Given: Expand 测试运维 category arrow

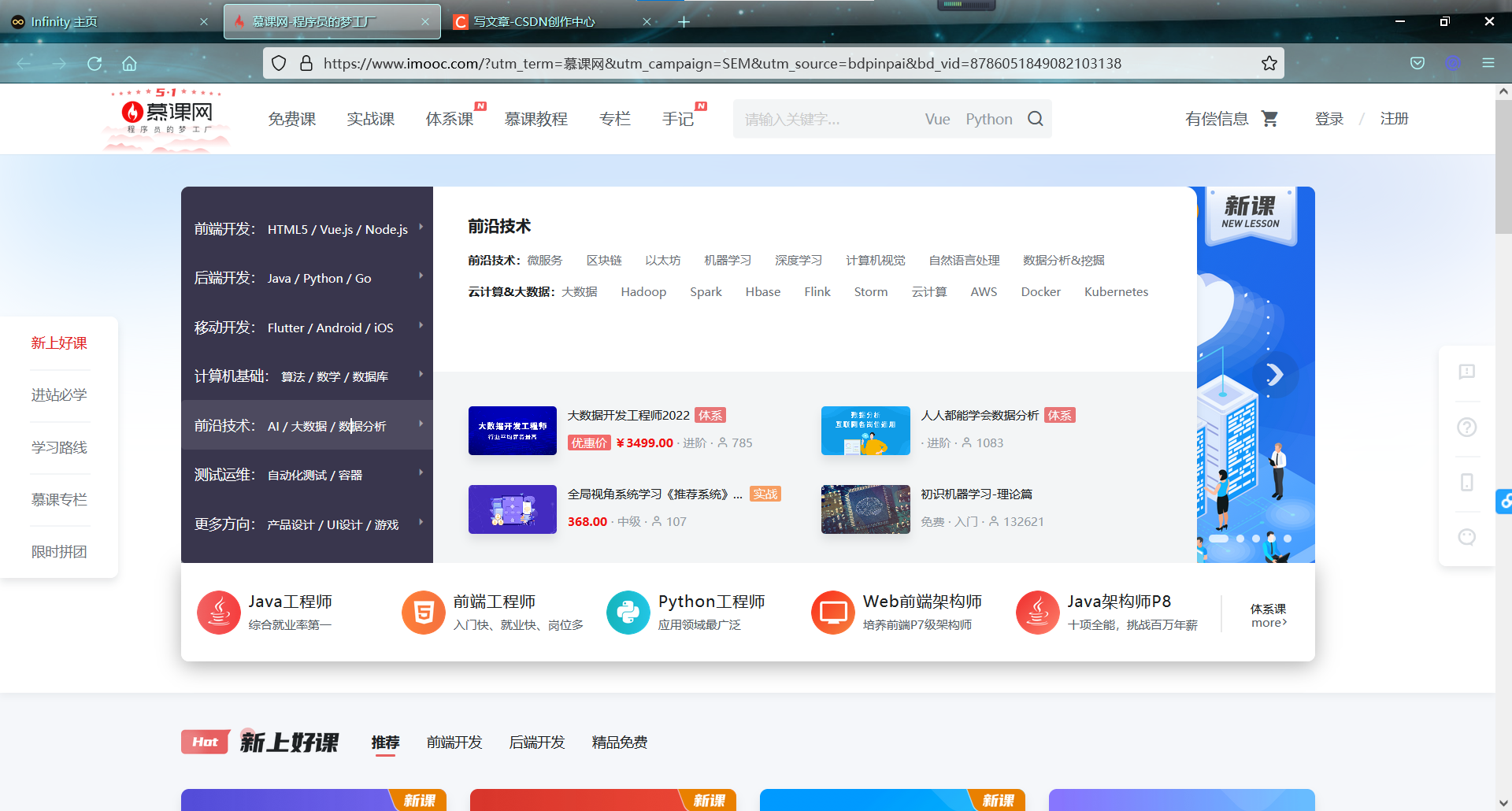Looking at the screenshot, I should pyautogui.click(x=421, y=472).
